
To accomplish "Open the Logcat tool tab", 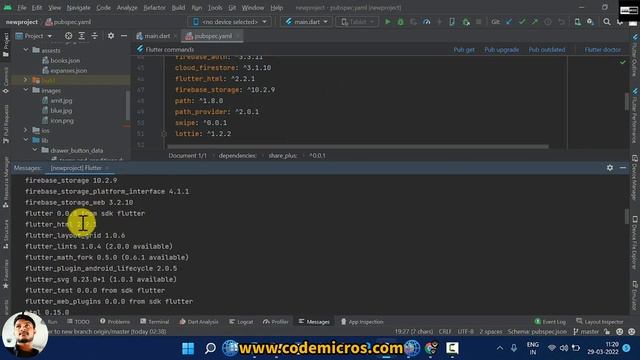I will [241, 322].
